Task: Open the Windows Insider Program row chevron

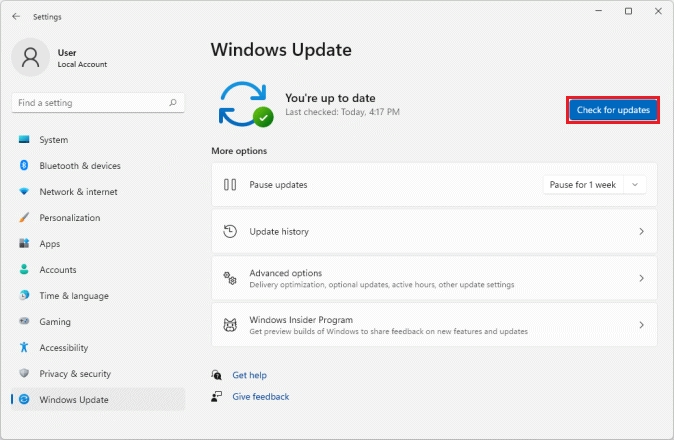Action: (x=641, y=325)
